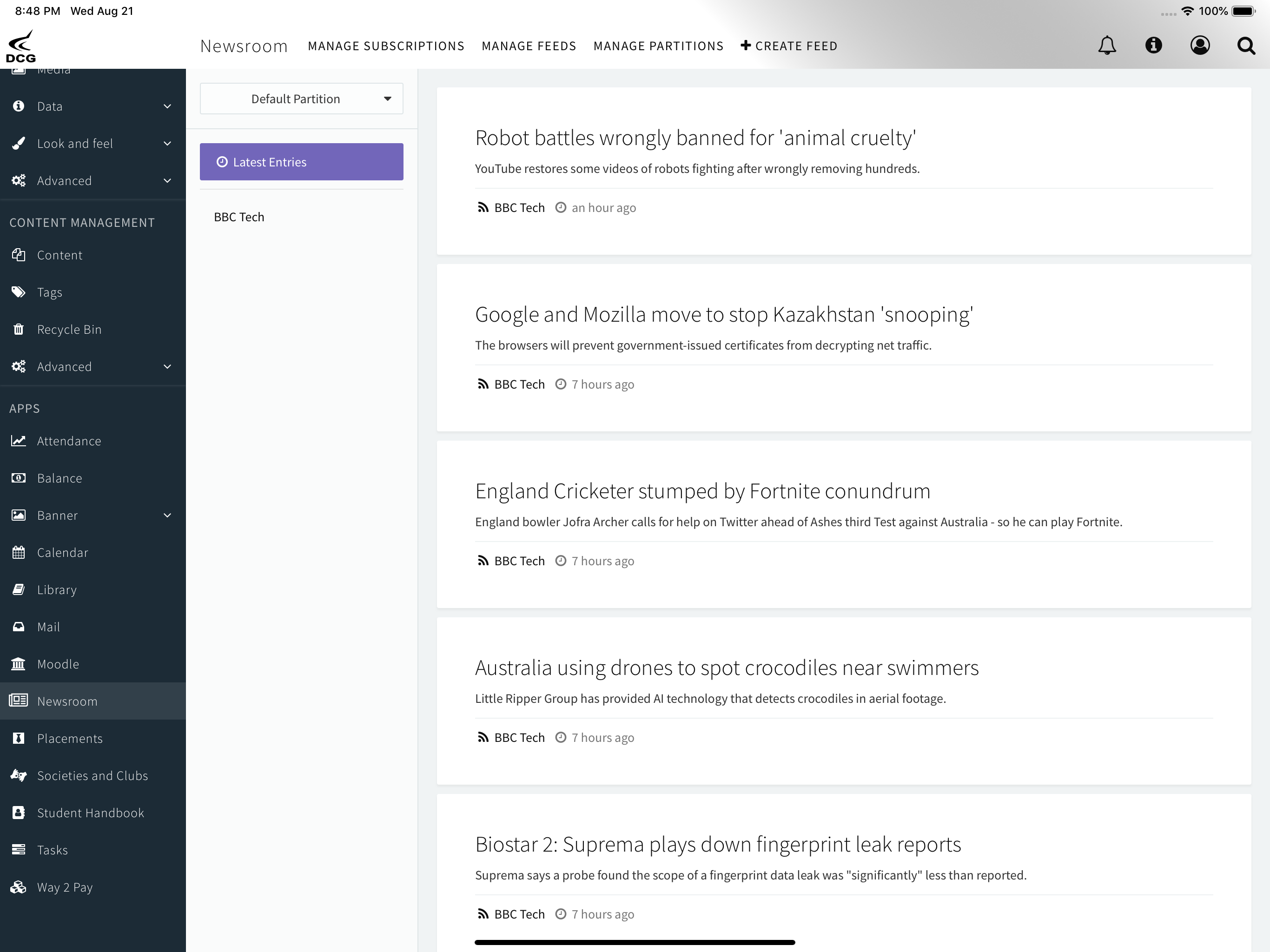Click the Look and feel paintbrush icon
1270x952 pixels.
coord(19,144)
